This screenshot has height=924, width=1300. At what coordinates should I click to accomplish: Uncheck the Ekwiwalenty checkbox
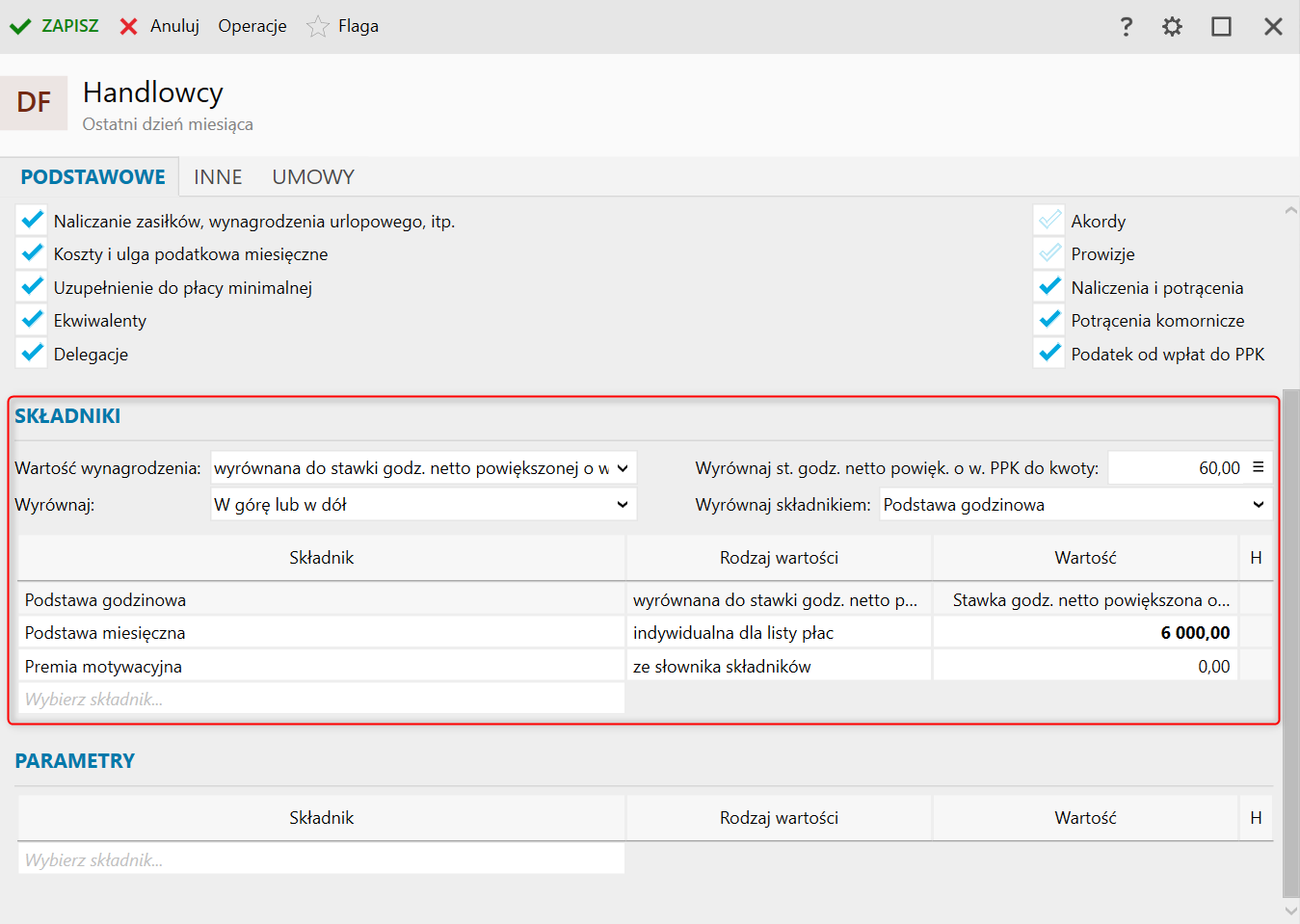[32, 320]
